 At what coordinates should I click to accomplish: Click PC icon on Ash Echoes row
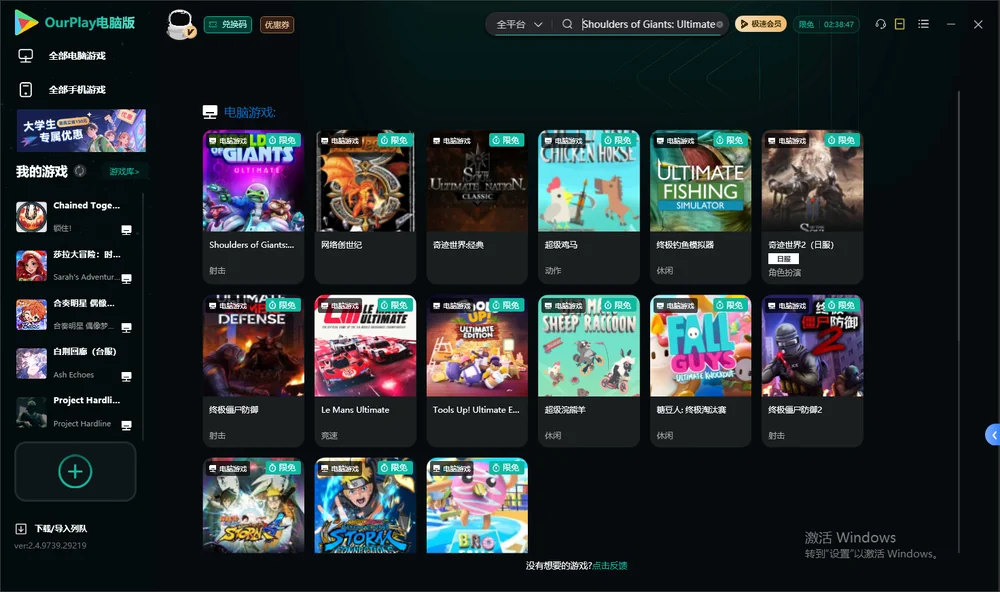tap(126, 376)
